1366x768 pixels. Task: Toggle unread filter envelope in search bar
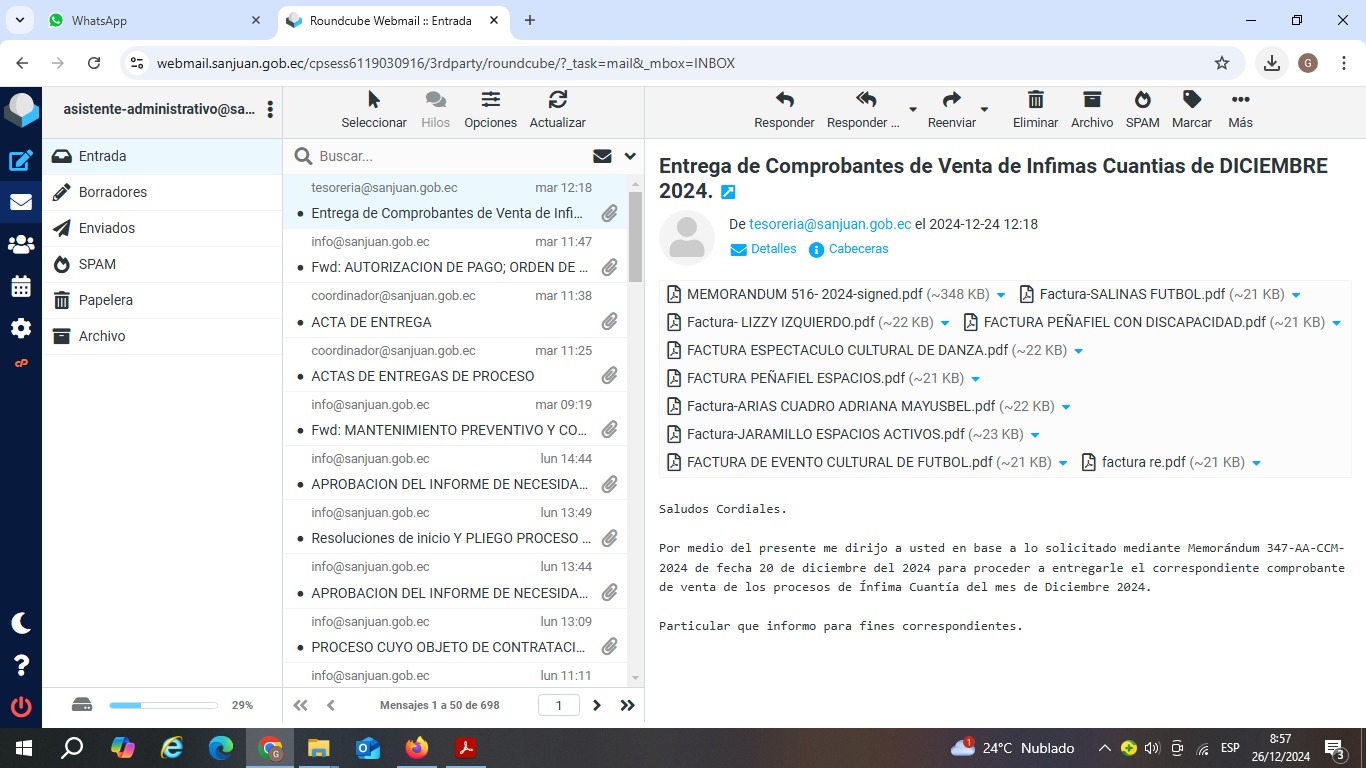coord(602,156)
